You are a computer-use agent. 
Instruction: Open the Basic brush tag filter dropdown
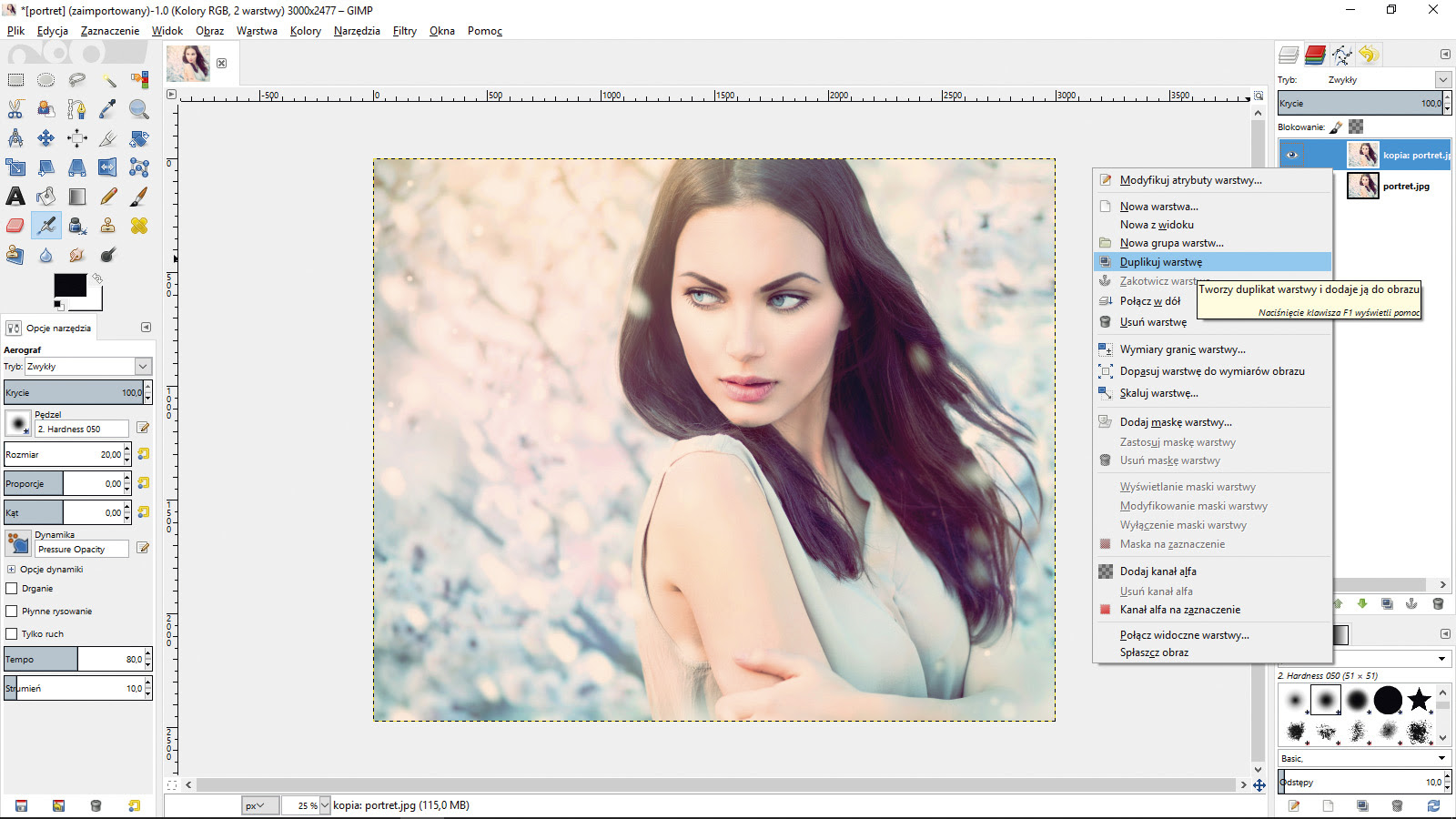pos(1364,758)
